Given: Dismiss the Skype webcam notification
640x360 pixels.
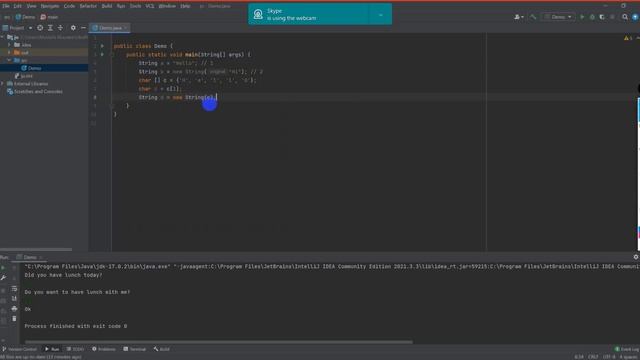Looking at the screenshot, I should pyautogui.click(x=380, y=15).
